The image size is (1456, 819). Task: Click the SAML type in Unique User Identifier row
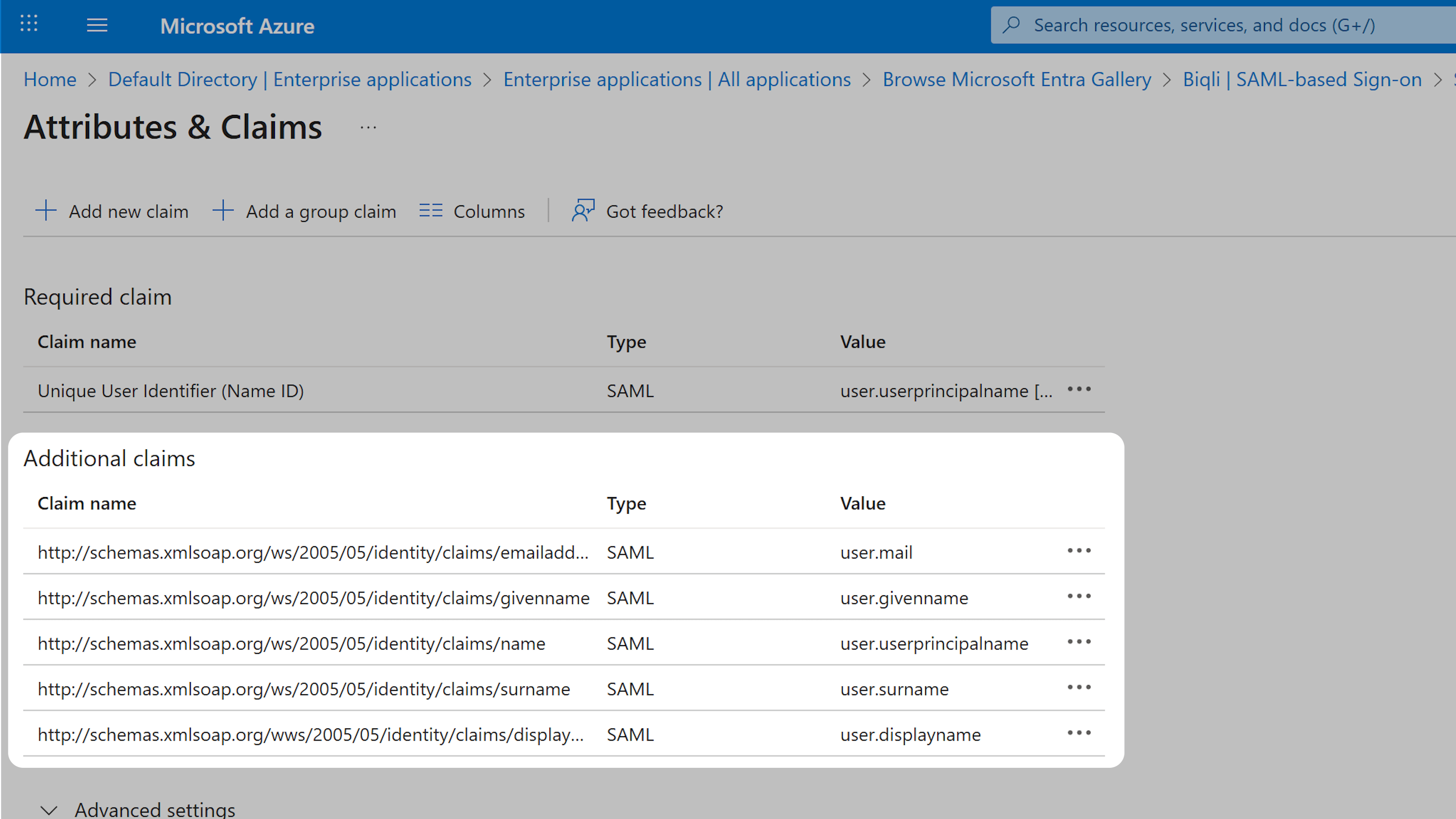pos(630,391)
